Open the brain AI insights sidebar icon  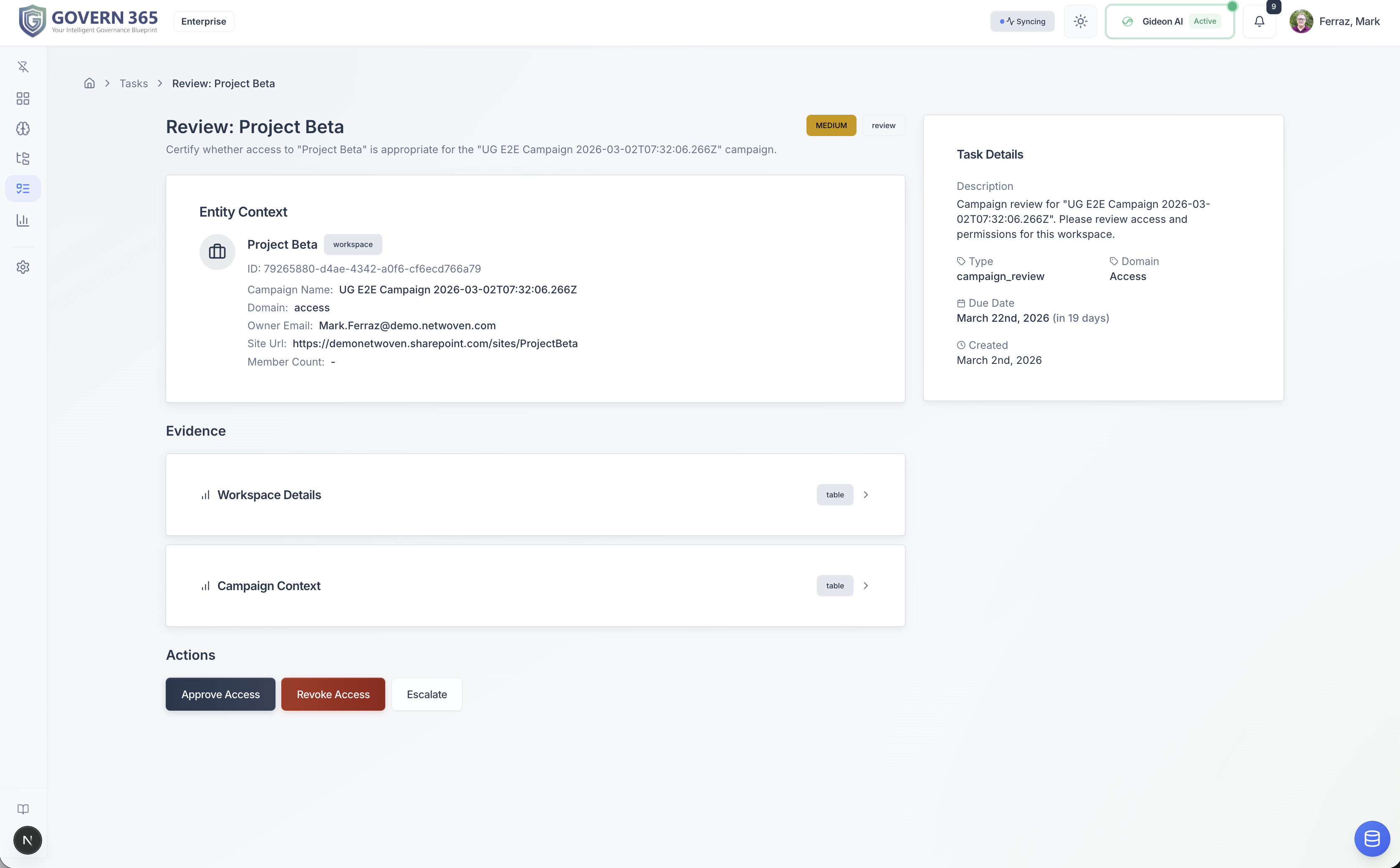point(23,129)
